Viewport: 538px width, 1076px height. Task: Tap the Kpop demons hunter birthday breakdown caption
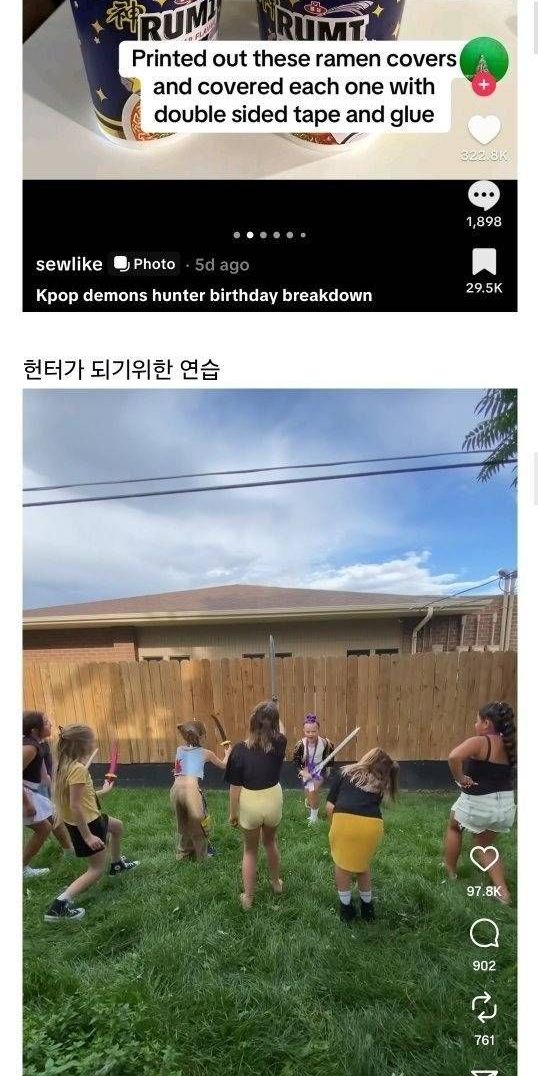point(204,296)
